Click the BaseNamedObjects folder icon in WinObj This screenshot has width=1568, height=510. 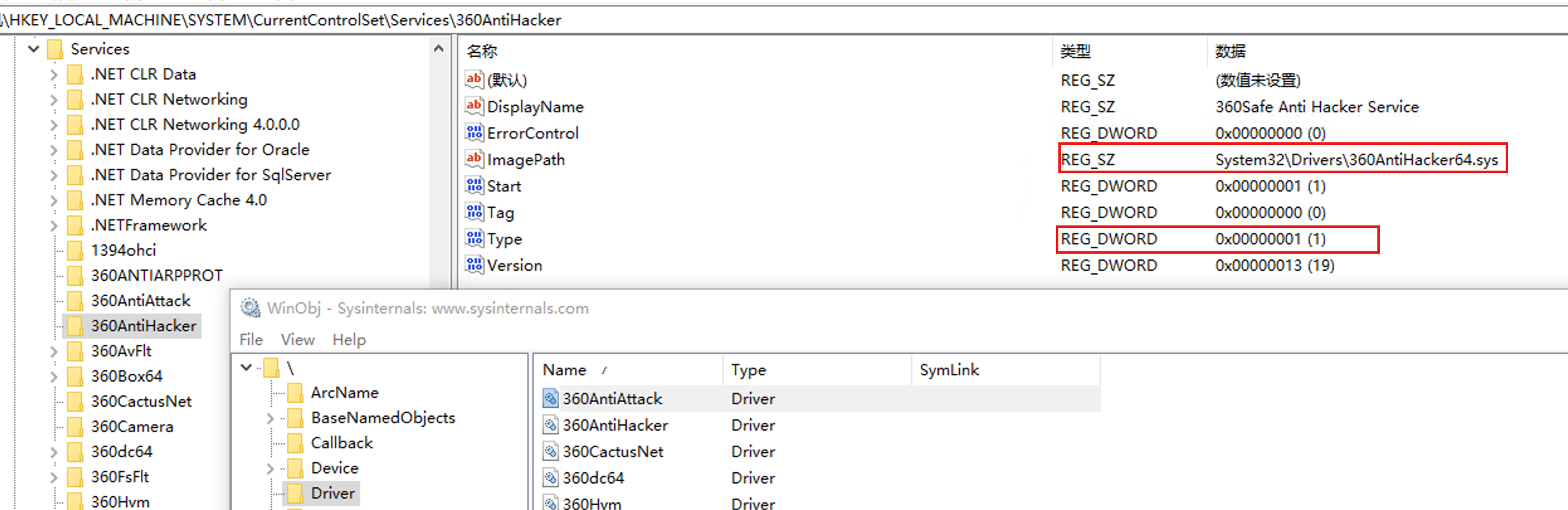(295, 417)
